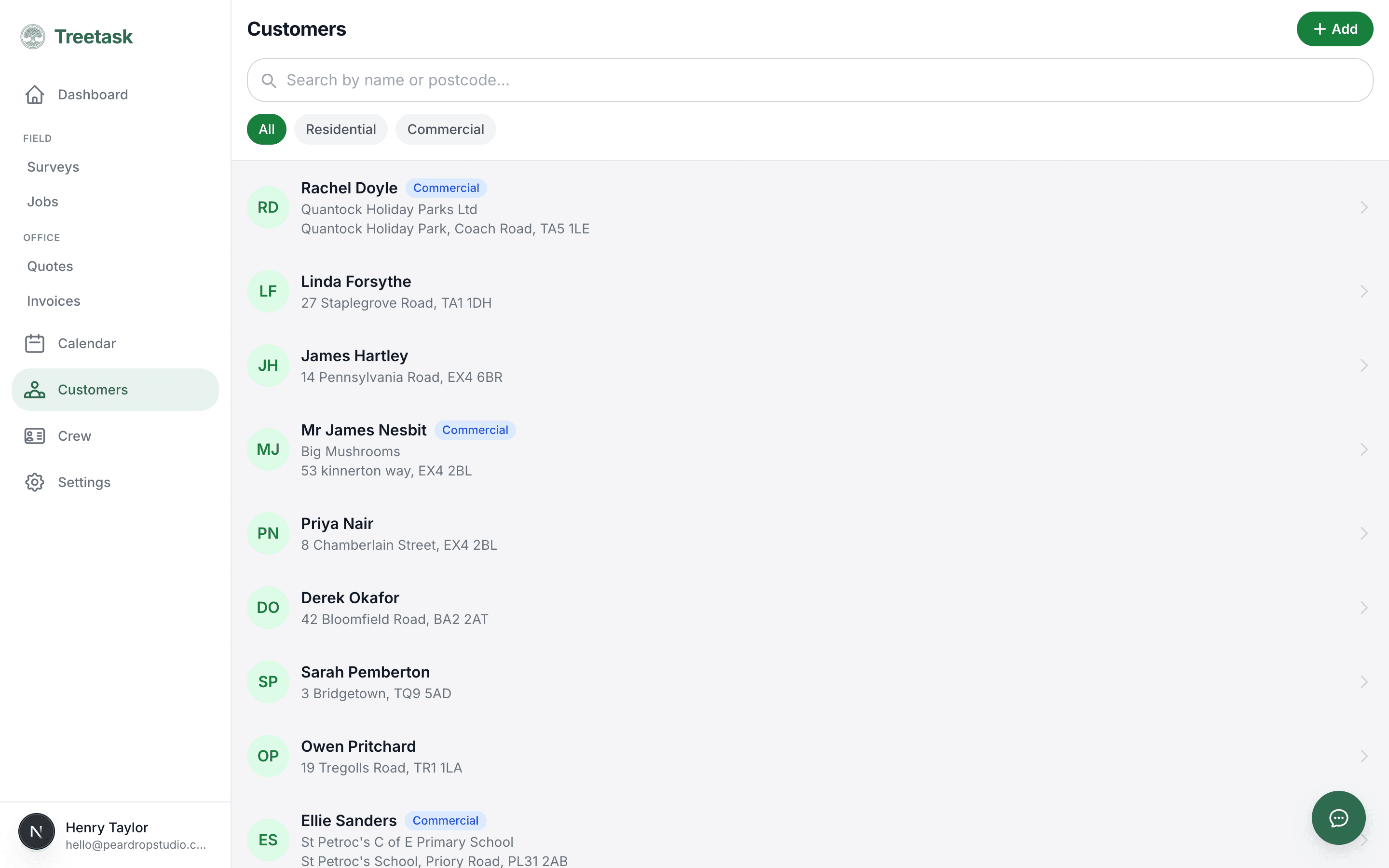Go to Surveys in sidebar
This screenshot has height=868, width=1389.
pos(54,167)
